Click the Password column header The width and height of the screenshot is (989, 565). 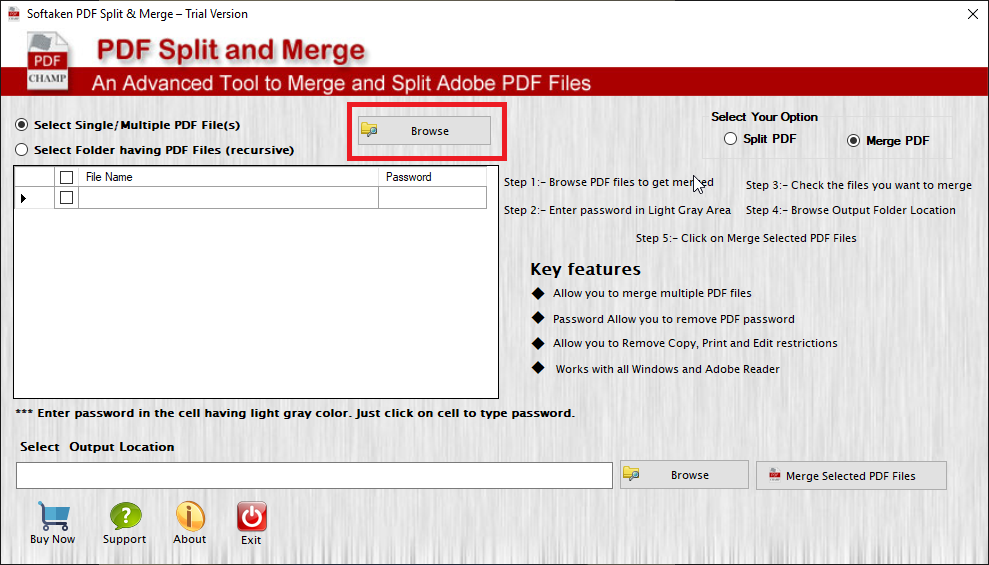click(433, 177)
